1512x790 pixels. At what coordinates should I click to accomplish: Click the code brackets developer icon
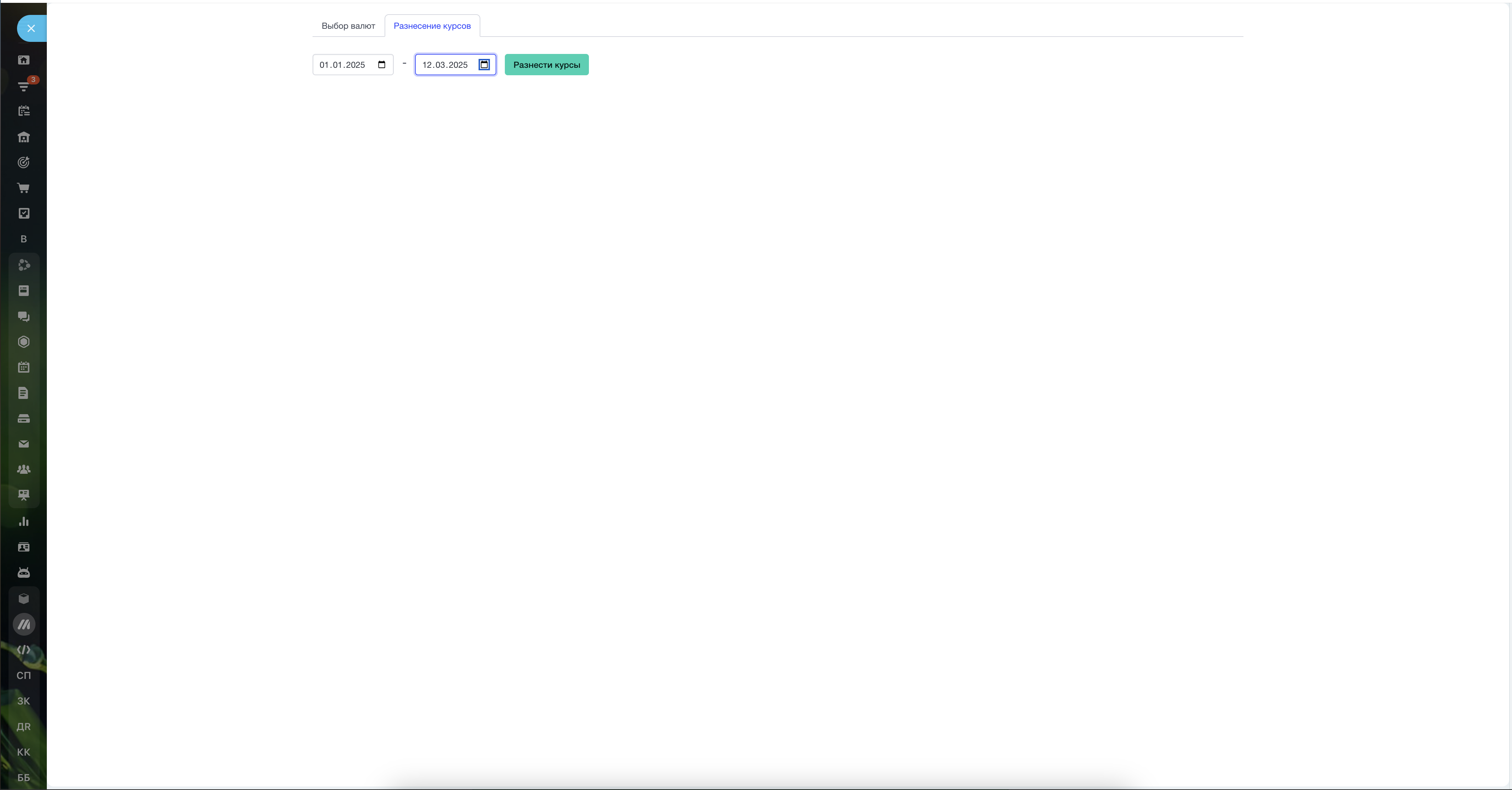pyautogui.click(x=23, y=649)
